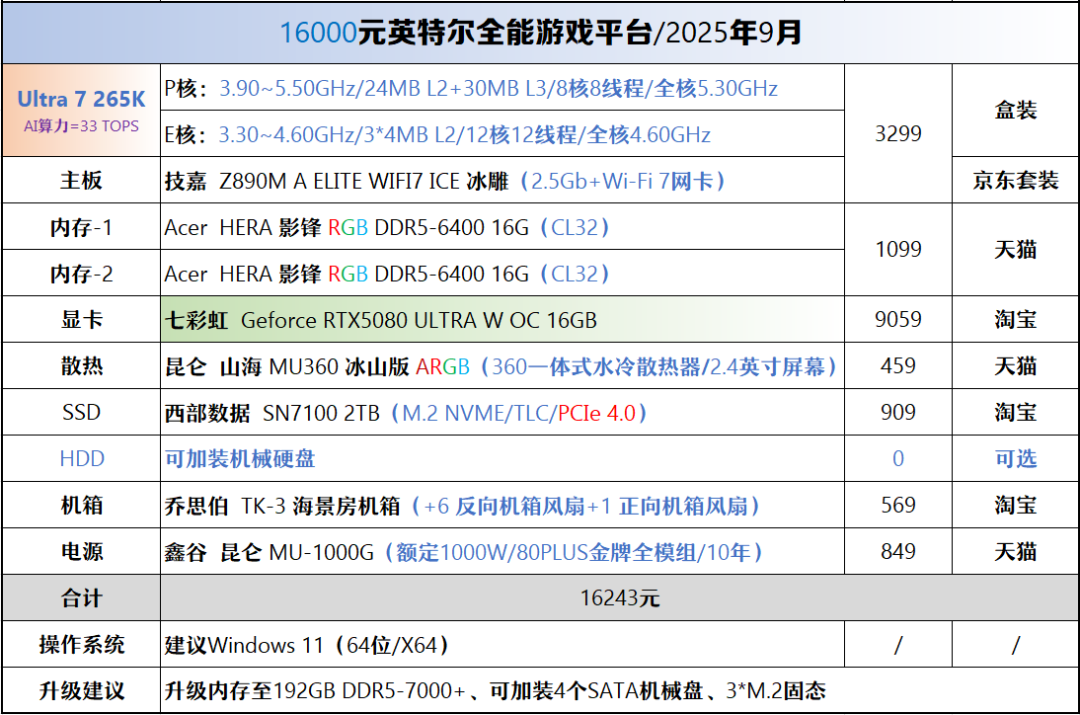Click the price "3299"
Image resolution: width=1080 pixels, height=715 pixels.
tap(898, 133)
